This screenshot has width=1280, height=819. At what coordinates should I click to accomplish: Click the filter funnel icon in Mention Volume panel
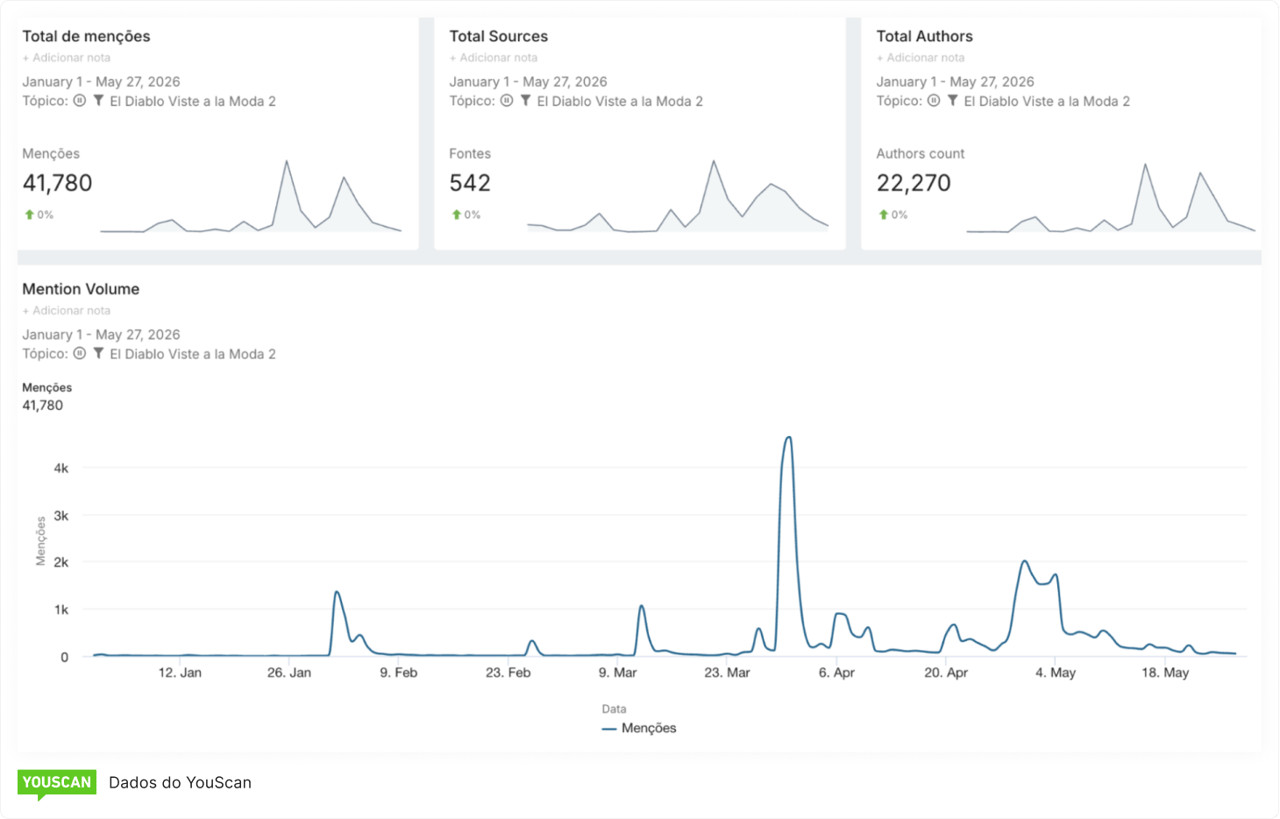coord(99,354)
